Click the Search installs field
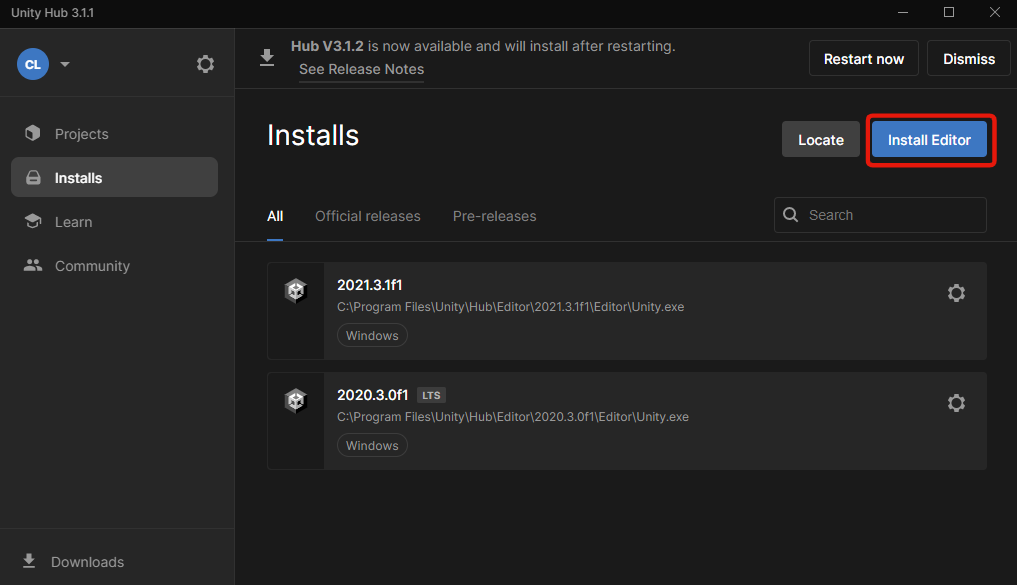Image resolution: width=1017 pixels, height=585 pixels. click(x=880, y=215)
